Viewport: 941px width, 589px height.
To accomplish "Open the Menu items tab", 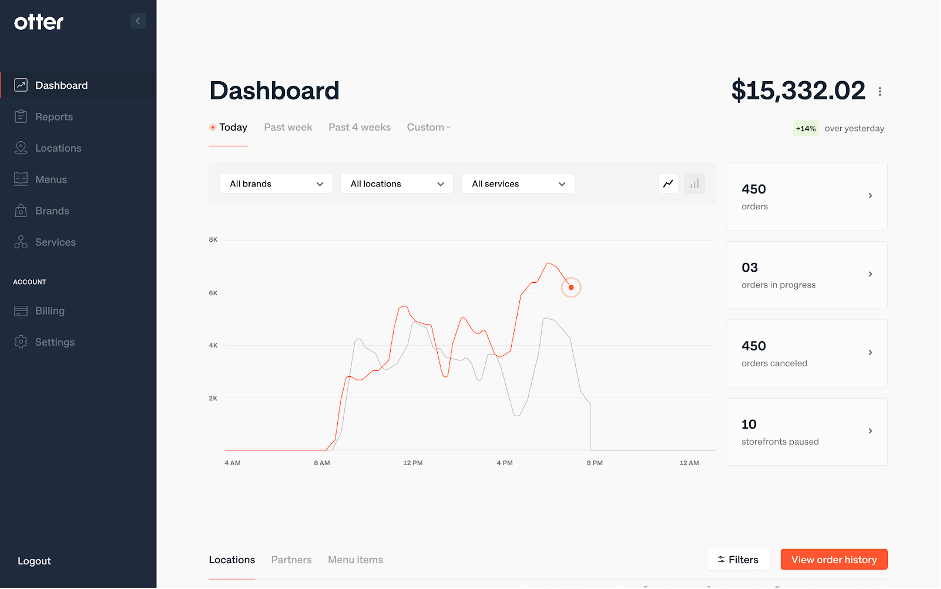I will 355,559.
